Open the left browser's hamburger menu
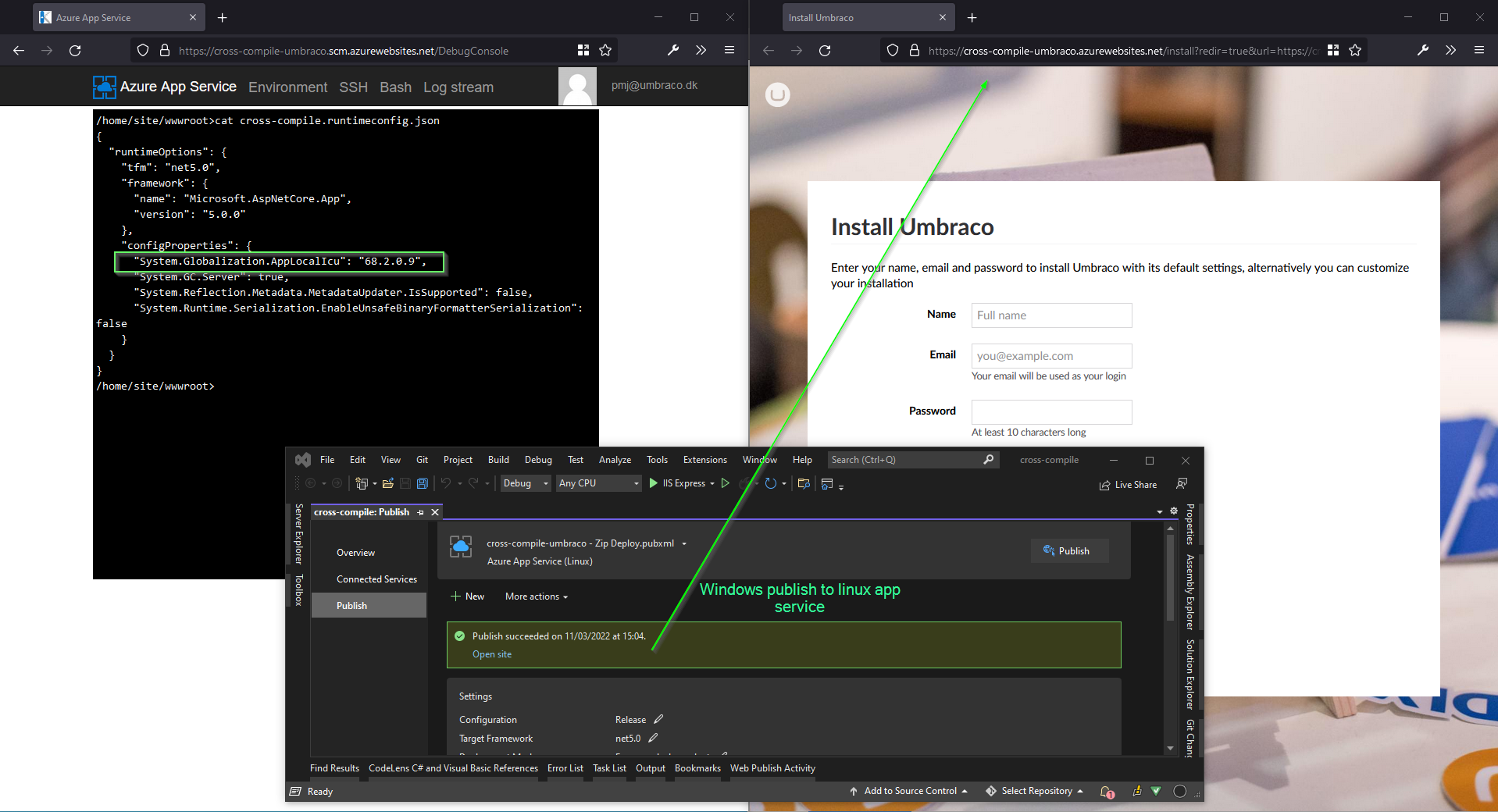The width and height of the screenshot is (1498, 812). pyautogui.click(x=729, y=50)
